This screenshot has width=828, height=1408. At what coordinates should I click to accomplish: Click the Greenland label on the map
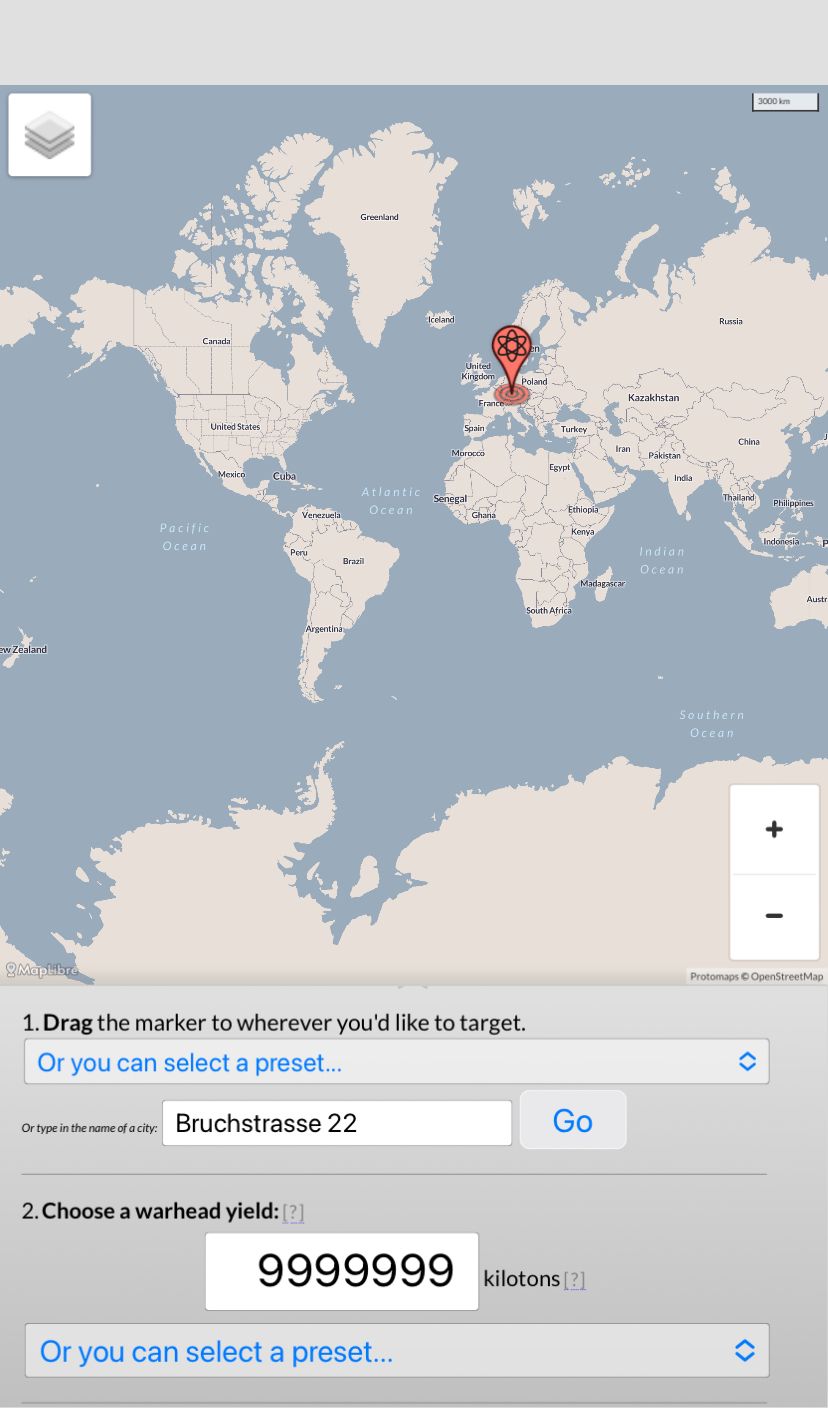coord(379,217)
